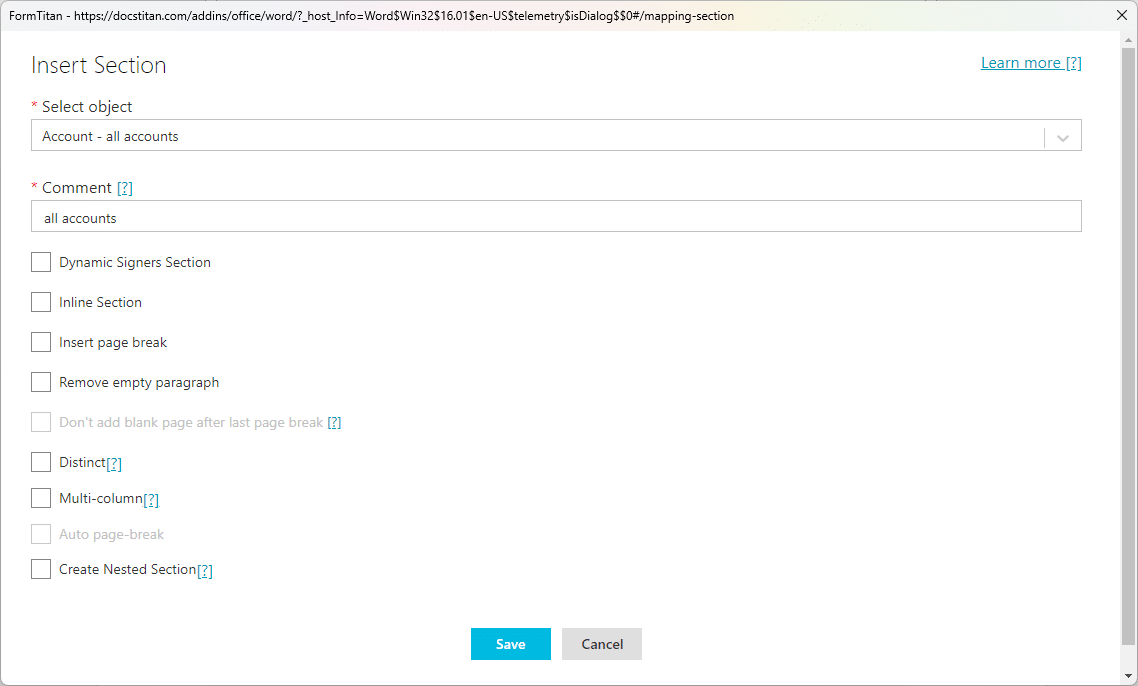Screen dimensions: 1138x686
Task: Enable the Multi-column checkbox
Action: click(x=41, y=498)
